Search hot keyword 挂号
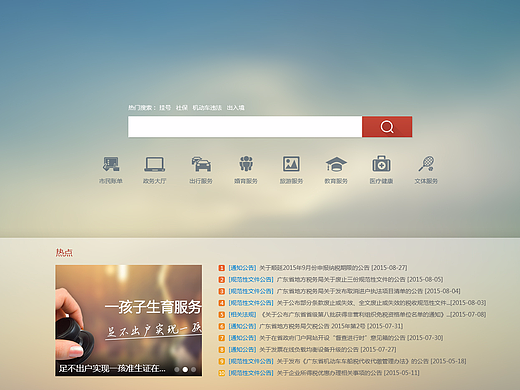The image size is (520, 390). click(x=165, y=108)
